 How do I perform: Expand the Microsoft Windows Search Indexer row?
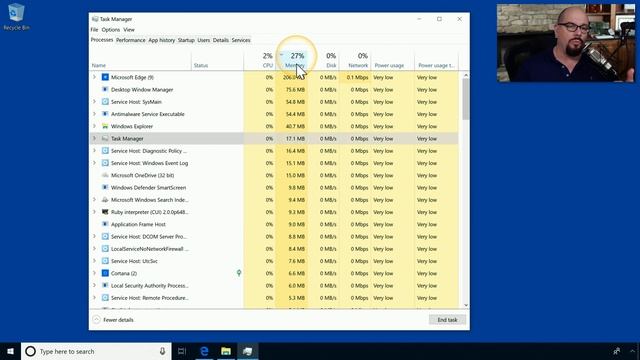coord(94,200)
